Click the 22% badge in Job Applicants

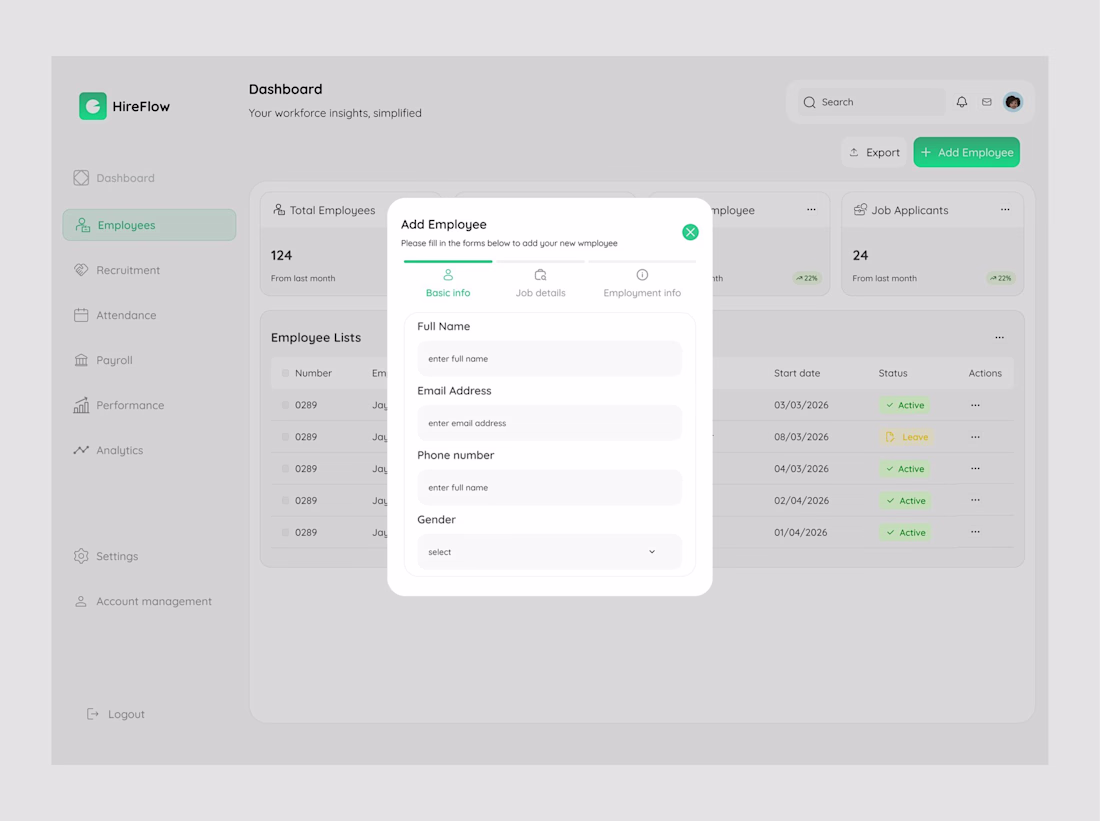point(1000,279)
